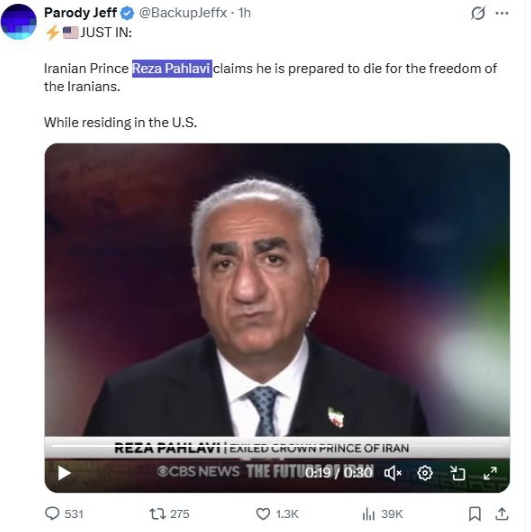Open the @BackupJeffx handle link

[x=183, y=13]
